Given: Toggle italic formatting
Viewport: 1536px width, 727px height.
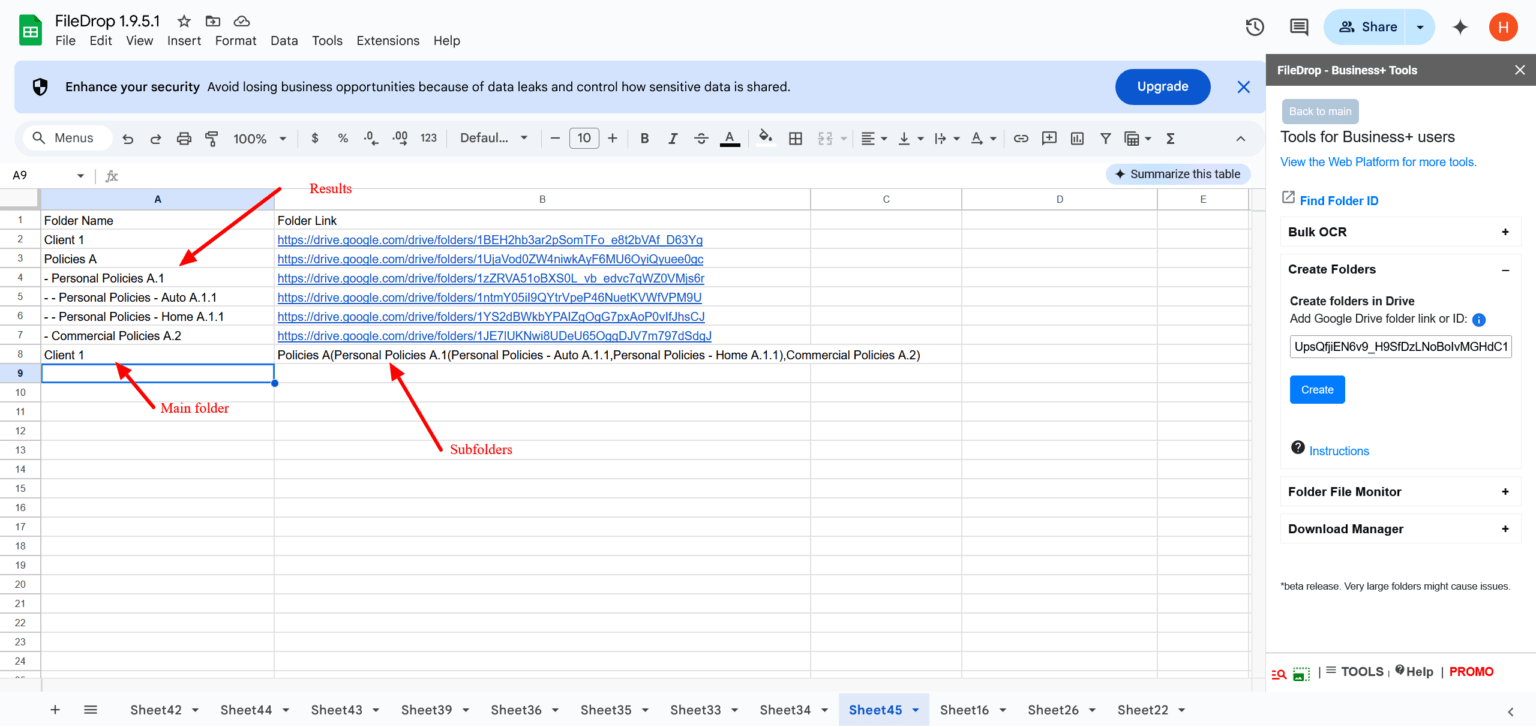Looking at the screenshot, I should click(673, 138).
